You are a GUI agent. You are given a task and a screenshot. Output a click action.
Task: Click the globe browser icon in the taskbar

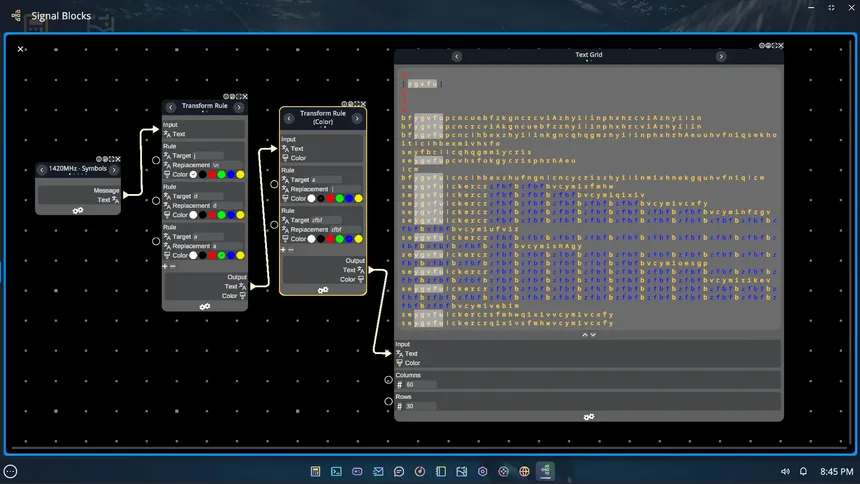coord(524,471)
